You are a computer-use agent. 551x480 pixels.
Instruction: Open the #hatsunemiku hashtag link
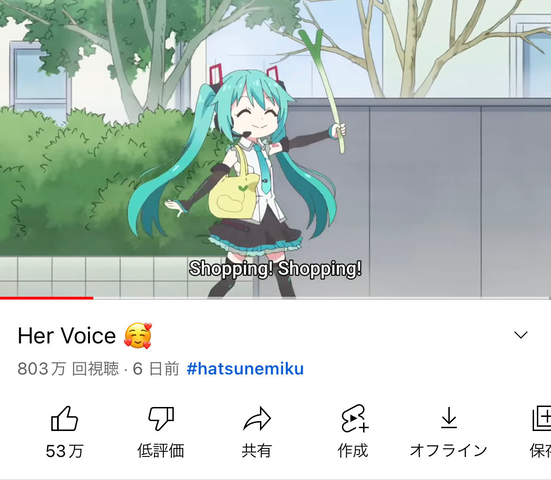(x=245, y=369)
